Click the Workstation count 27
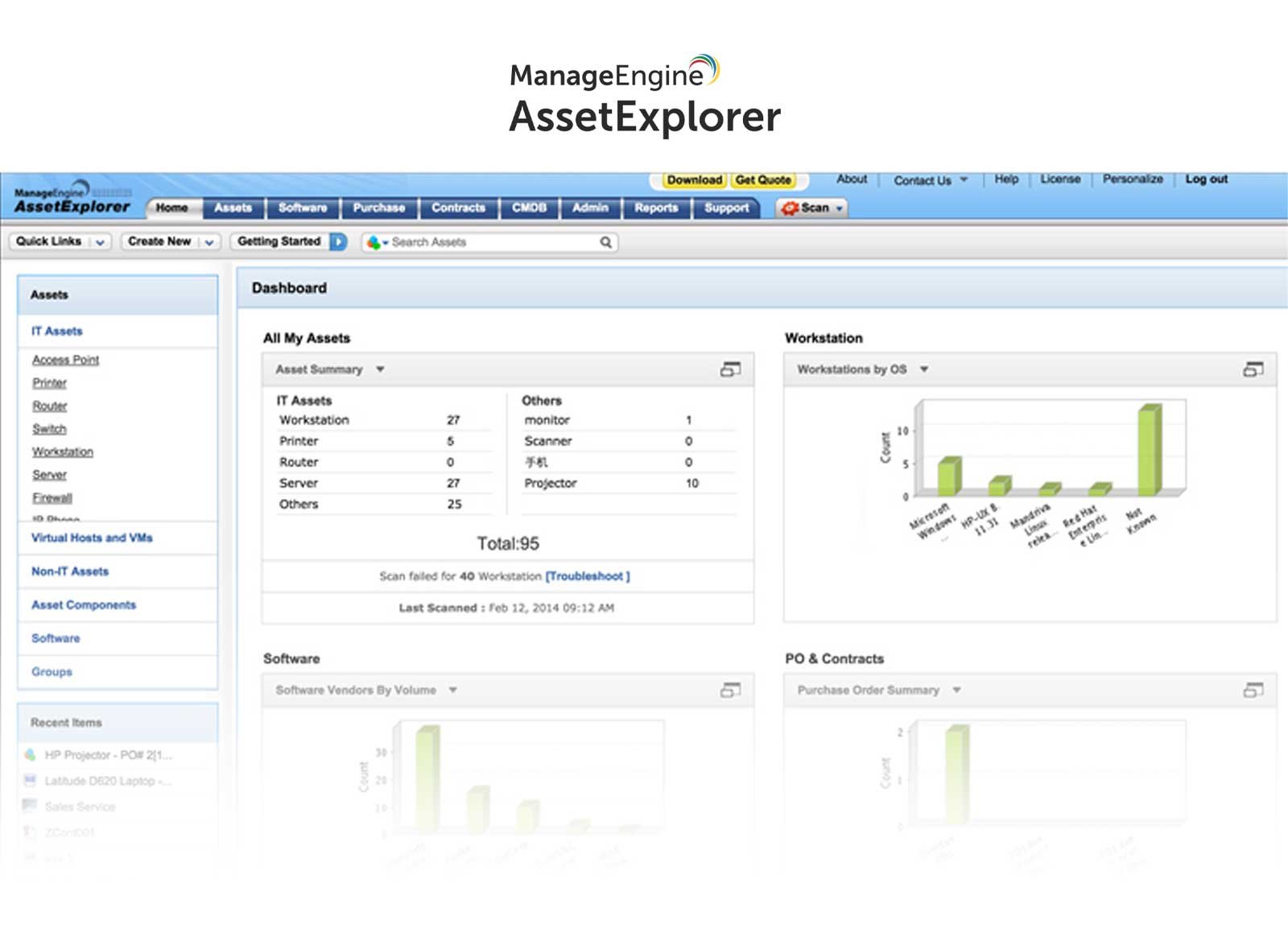Screen dimensions: 1288x948 (x=453, y=420)
